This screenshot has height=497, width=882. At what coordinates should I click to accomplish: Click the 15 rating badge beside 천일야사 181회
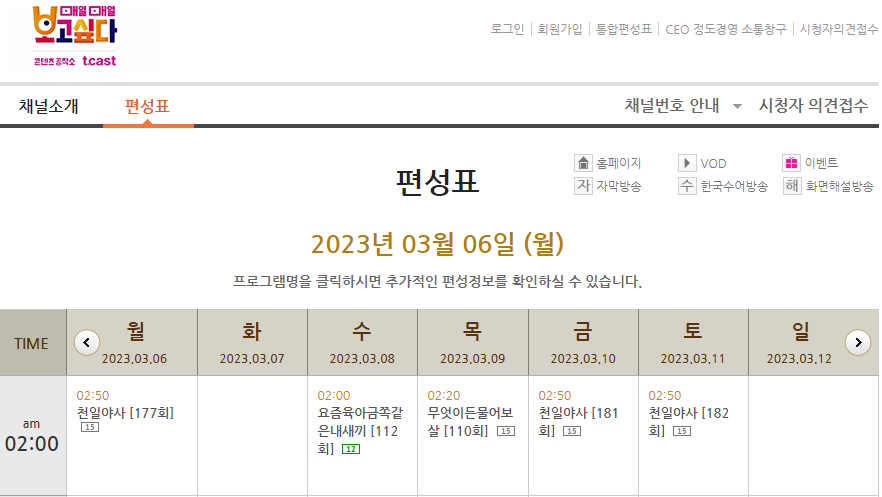pyautogui.click(x=572, y=431)
